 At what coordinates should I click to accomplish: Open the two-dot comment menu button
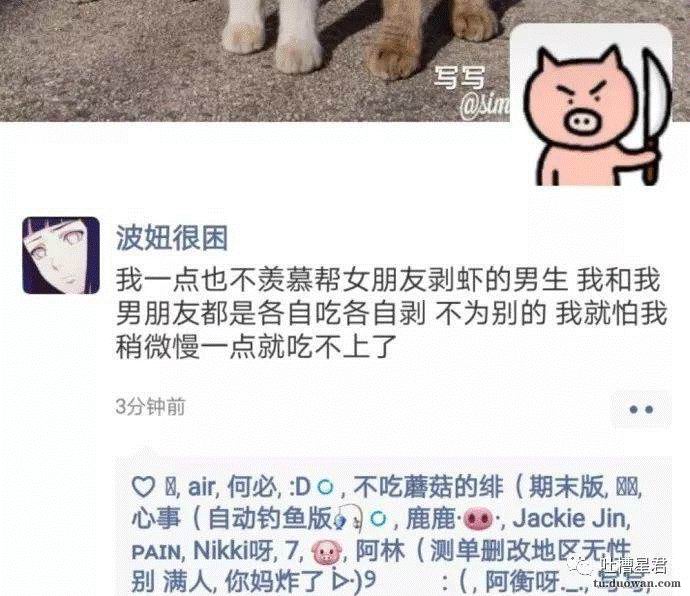(x=641, y=409)
